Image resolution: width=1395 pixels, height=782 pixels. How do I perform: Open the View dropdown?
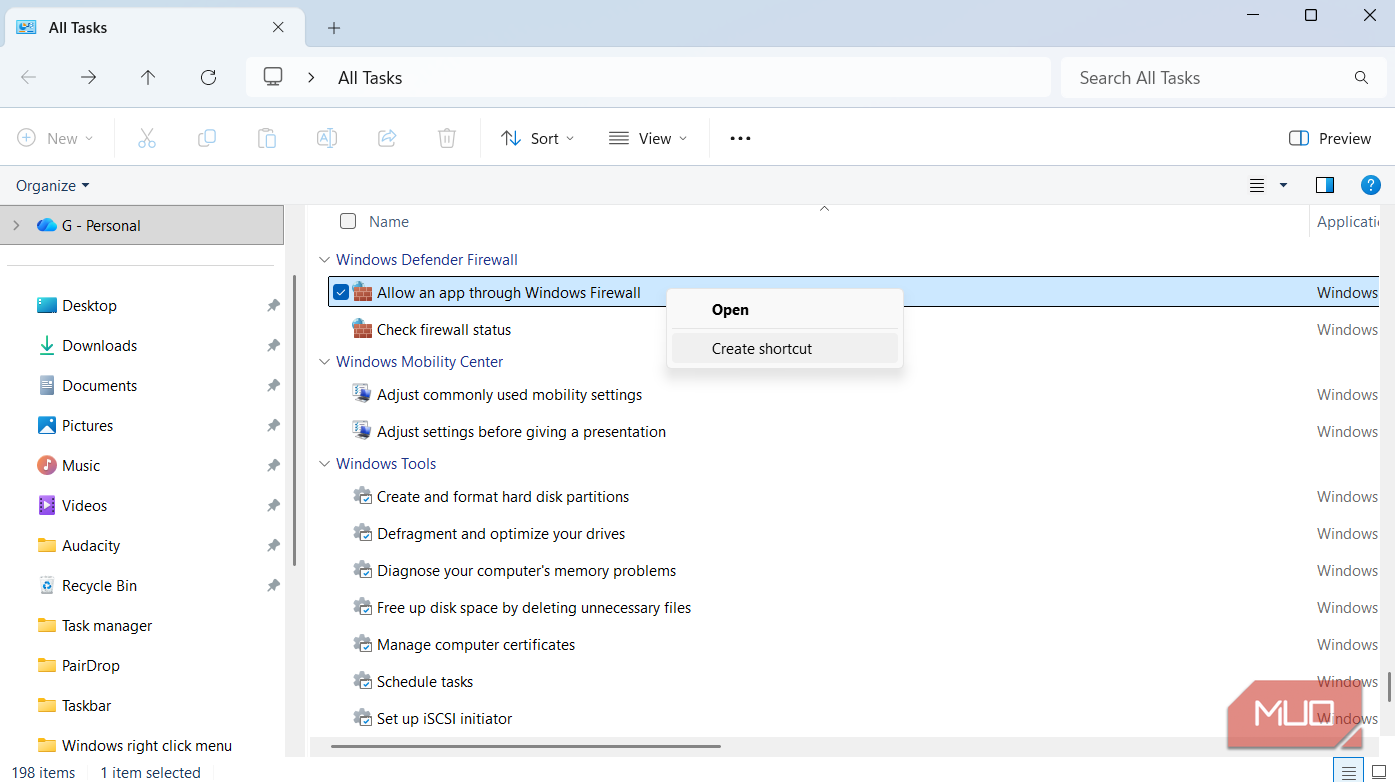pos(648,138)
